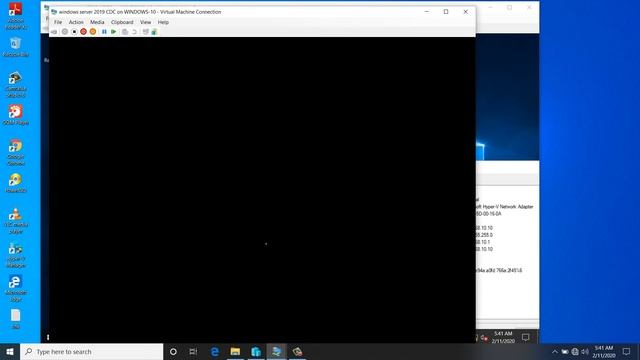
Task: Open the notification icon in the background VM window
Action: coord(526,337)
